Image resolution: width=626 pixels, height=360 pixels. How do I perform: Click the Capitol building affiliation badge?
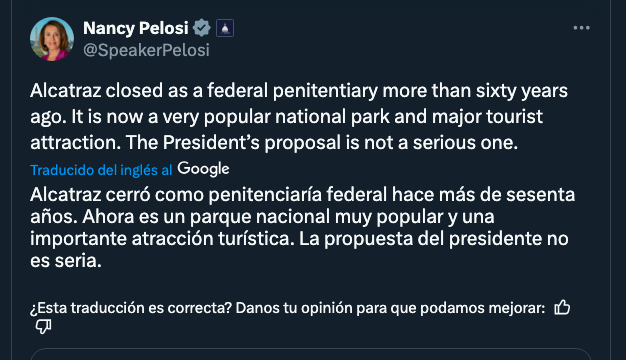coord(225,28)
